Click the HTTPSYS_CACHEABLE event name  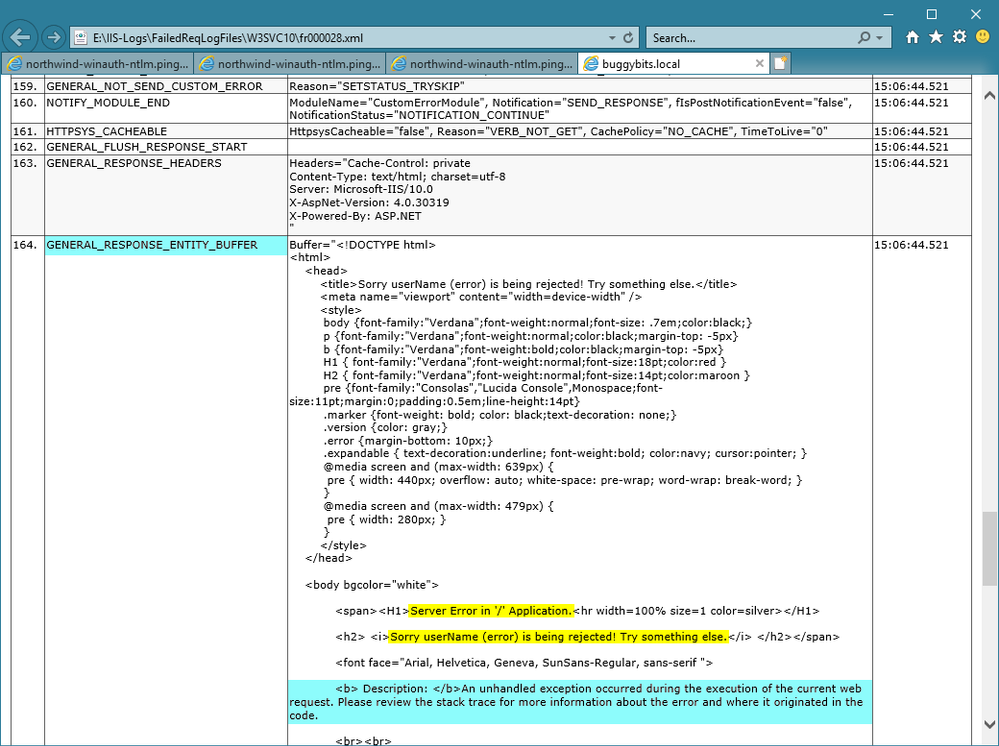coord(106,132)
